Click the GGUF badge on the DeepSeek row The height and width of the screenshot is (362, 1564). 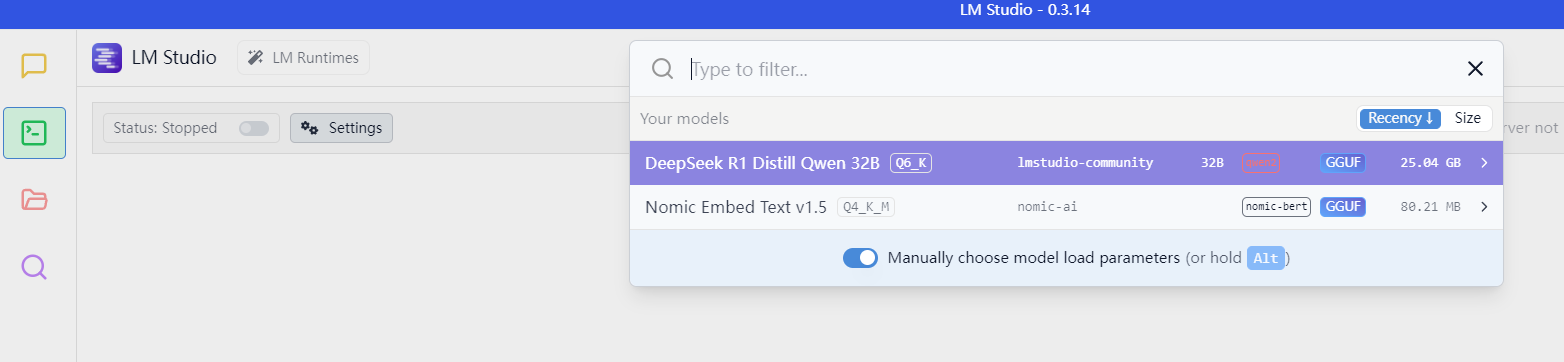[1342, 163]
